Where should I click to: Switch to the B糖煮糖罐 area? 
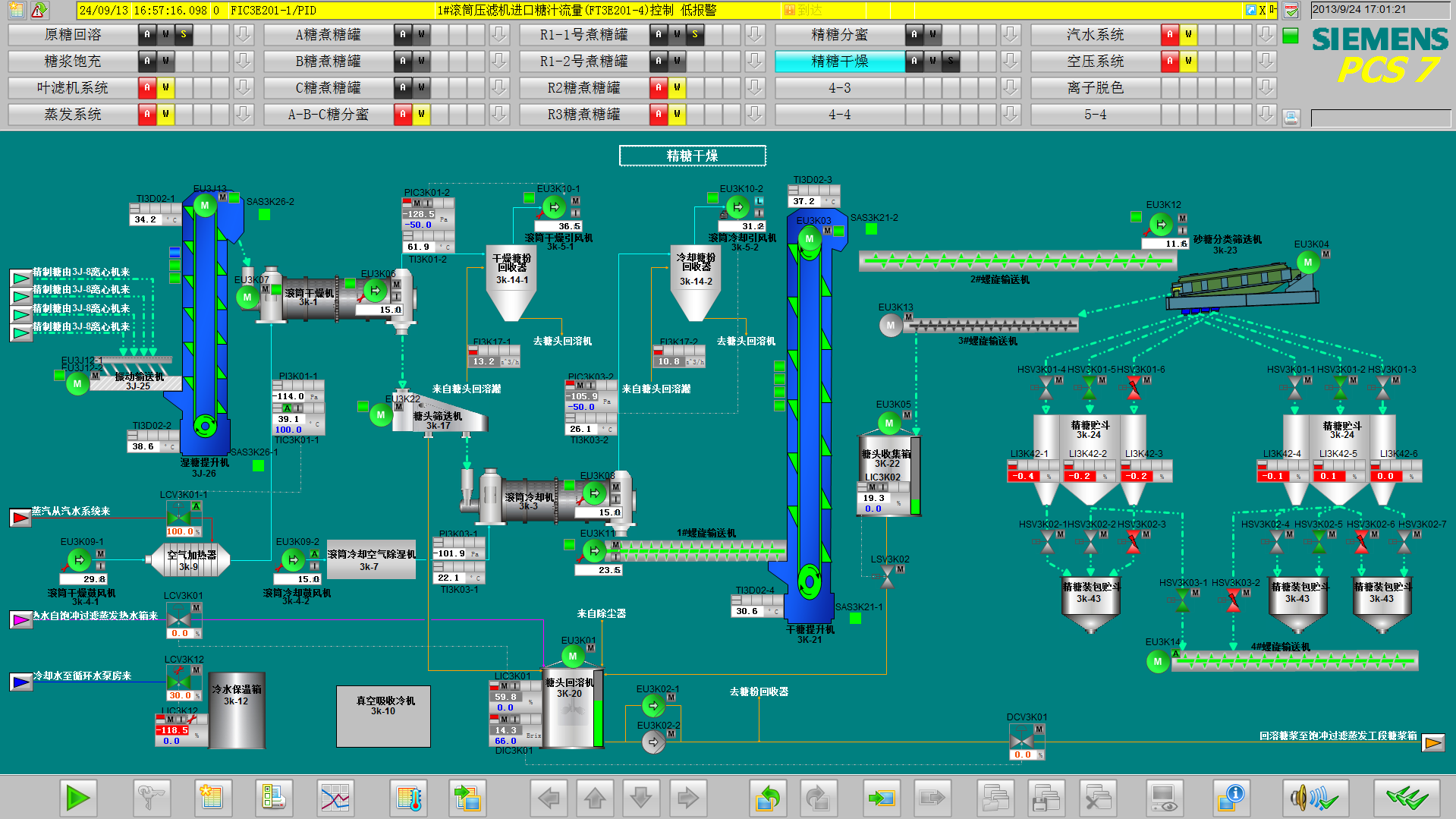(x=329, y=61)
